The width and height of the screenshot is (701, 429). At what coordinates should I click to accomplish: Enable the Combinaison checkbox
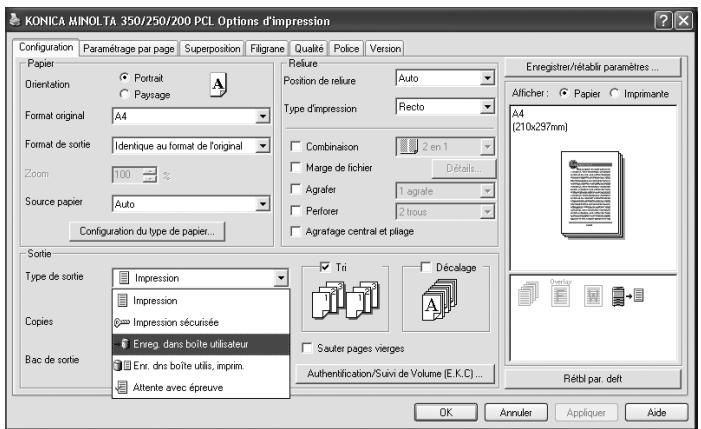click(x=296, y=146)
